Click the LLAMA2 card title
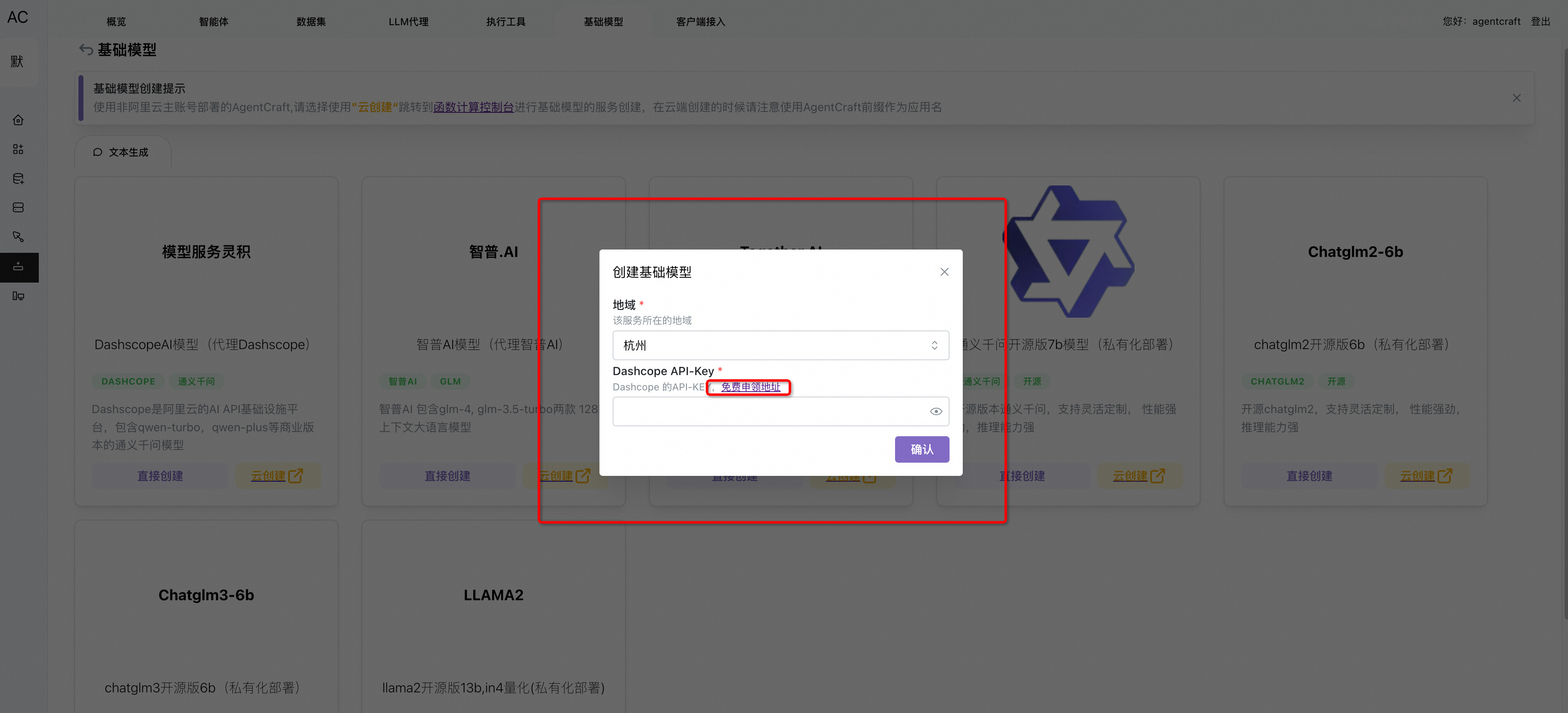1568x713 pixels. pyautogui.click(x=494, y=595)
